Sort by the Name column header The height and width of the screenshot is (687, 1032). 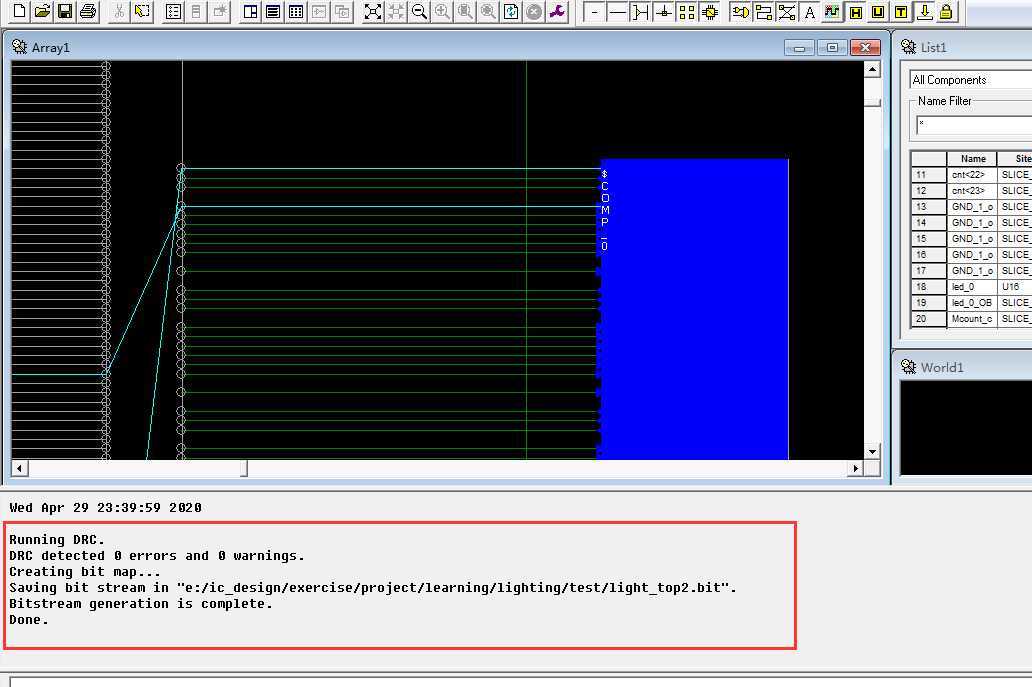[972, 159]
